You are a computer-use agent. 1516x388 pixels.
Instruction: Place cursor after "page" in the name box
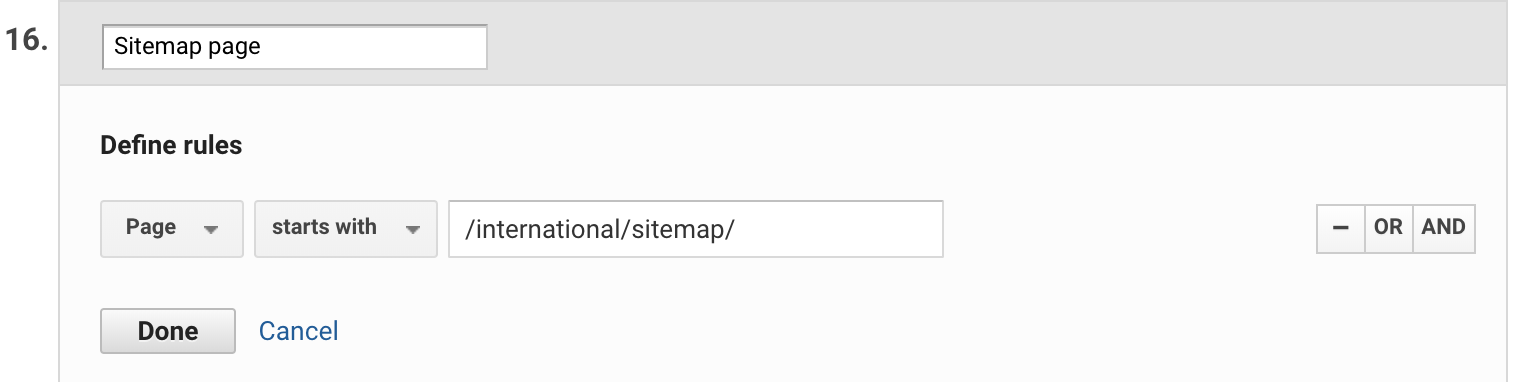262,47
